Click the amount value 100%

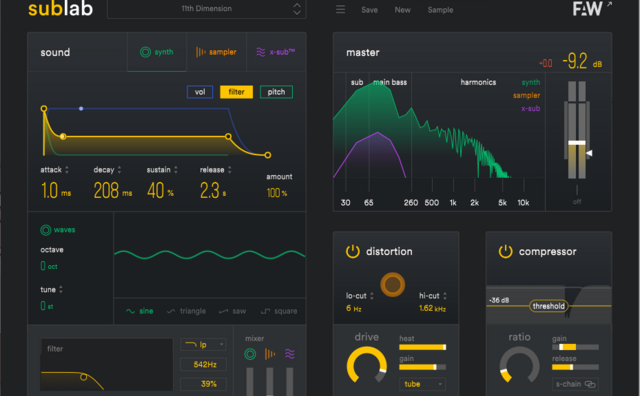point(277,193)
